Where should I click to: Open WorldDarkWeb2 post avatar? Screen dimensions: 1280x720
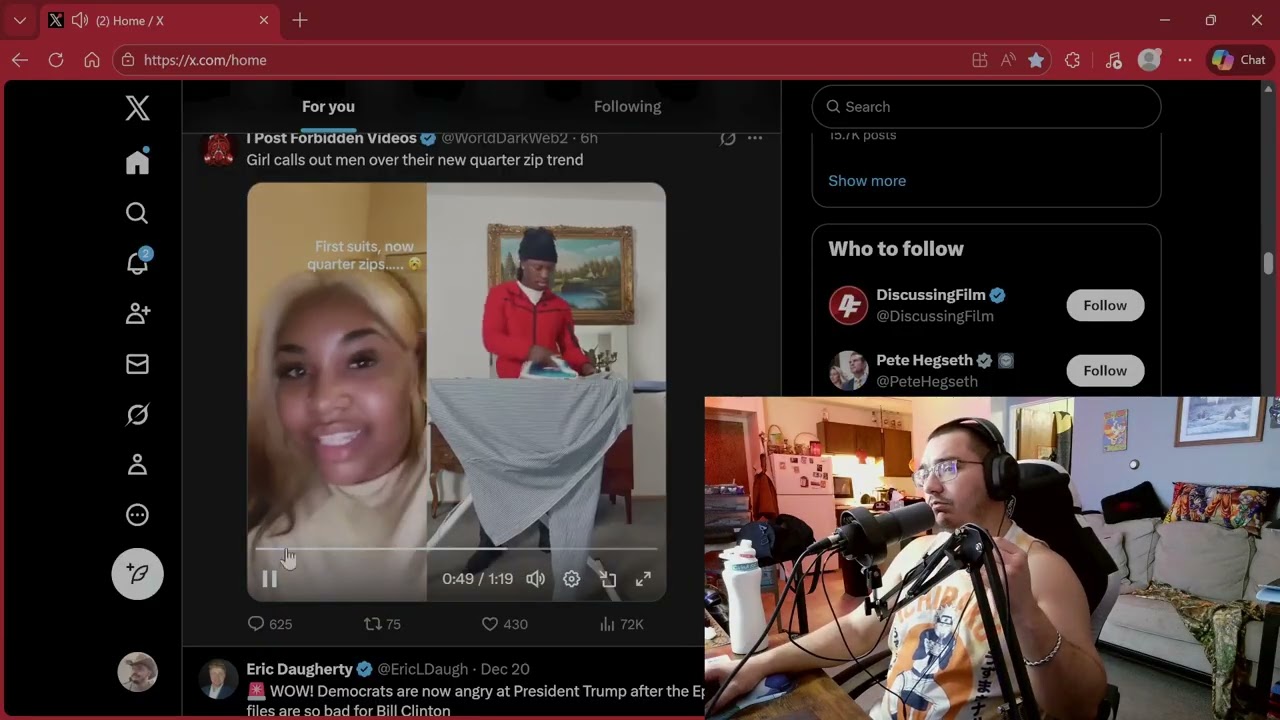click(219, 148)
